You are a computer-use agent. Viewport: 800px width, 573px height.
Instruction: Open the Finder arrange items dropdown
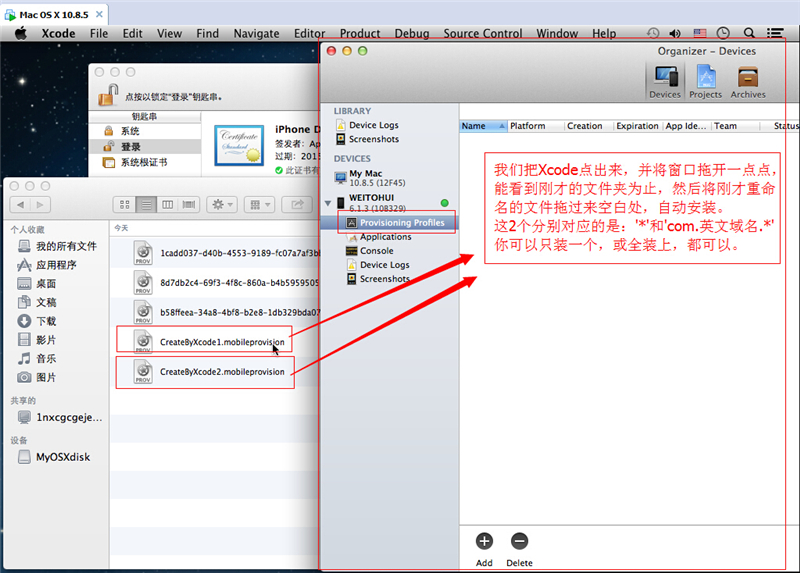(260, 205)
